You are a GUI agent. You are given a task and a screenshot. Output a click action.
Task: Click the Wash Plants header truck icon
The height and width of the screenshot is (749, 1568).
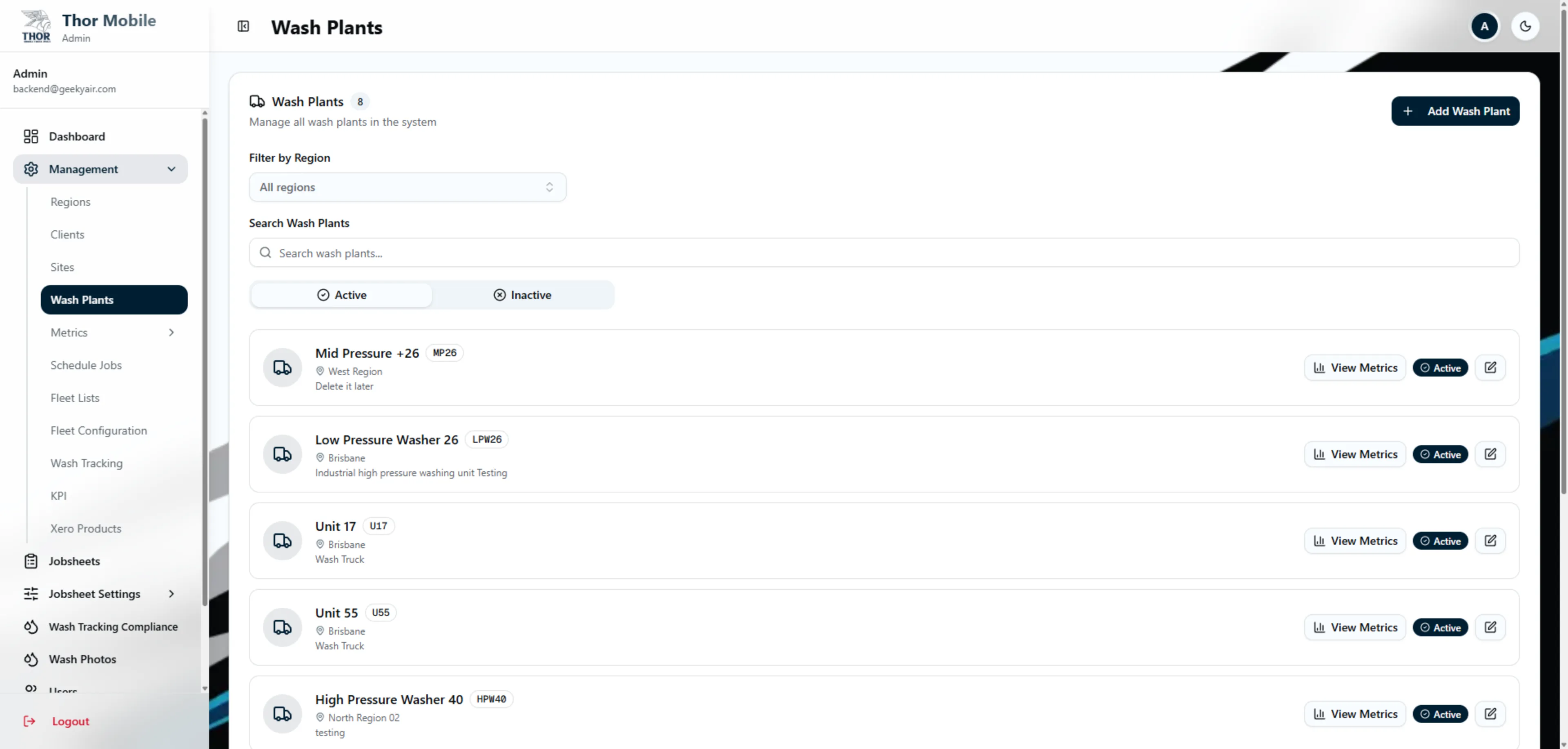pyautogui.click(x=257, y=102)
